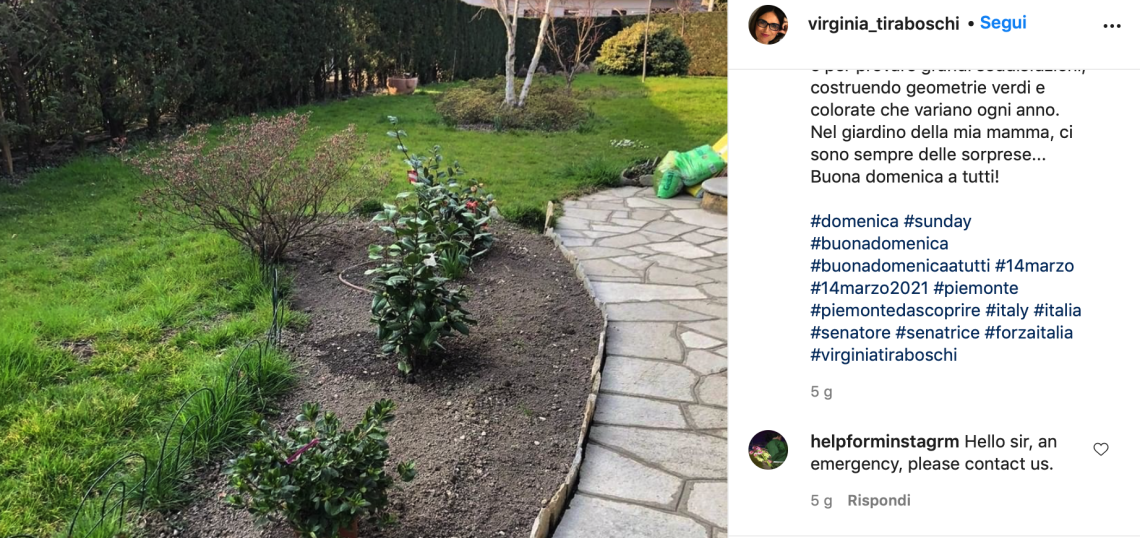Open virginia_tiraboschi profile avatar
The height and width of the screenshot is (538, 1140).
pos(768,25)
